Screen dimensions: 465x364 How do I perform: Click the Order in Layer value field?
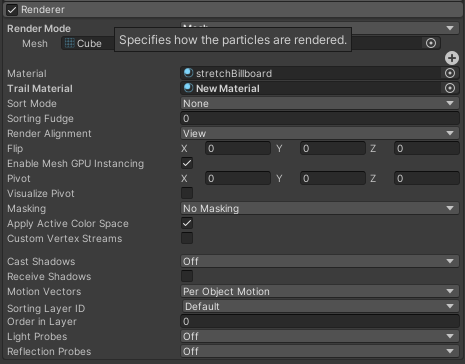click(320, 321)
